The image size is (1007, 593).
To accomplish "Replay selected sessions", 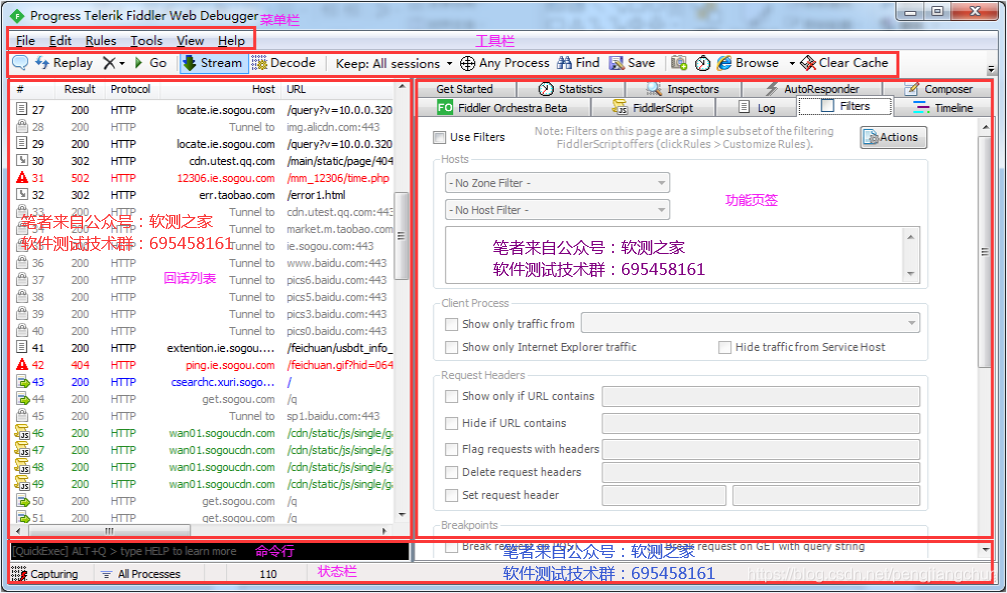I will click(x=64, y=63).
